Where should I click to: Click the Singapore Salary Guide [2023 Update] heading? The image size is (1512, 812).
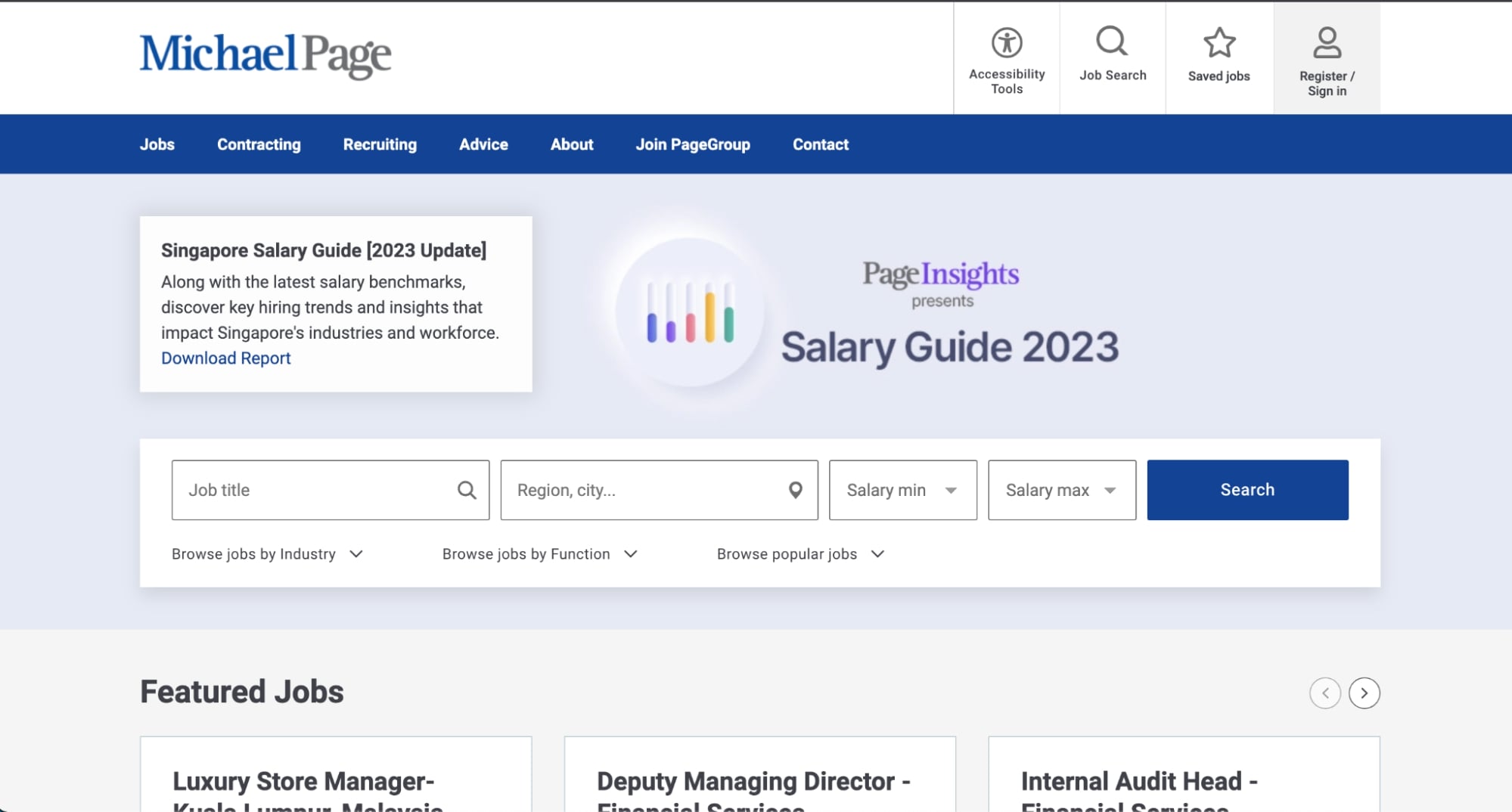click(324, 250)
